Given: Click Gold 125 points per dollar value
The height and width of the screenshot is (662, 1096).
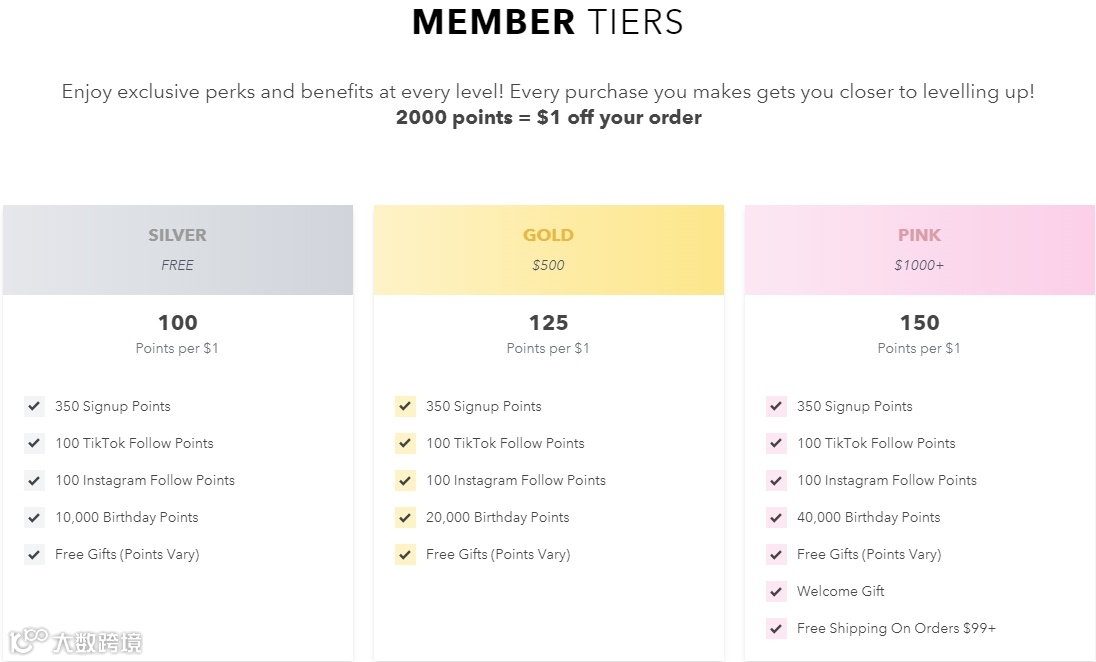Looking at the screenshot, I should (x=548, y=323).
